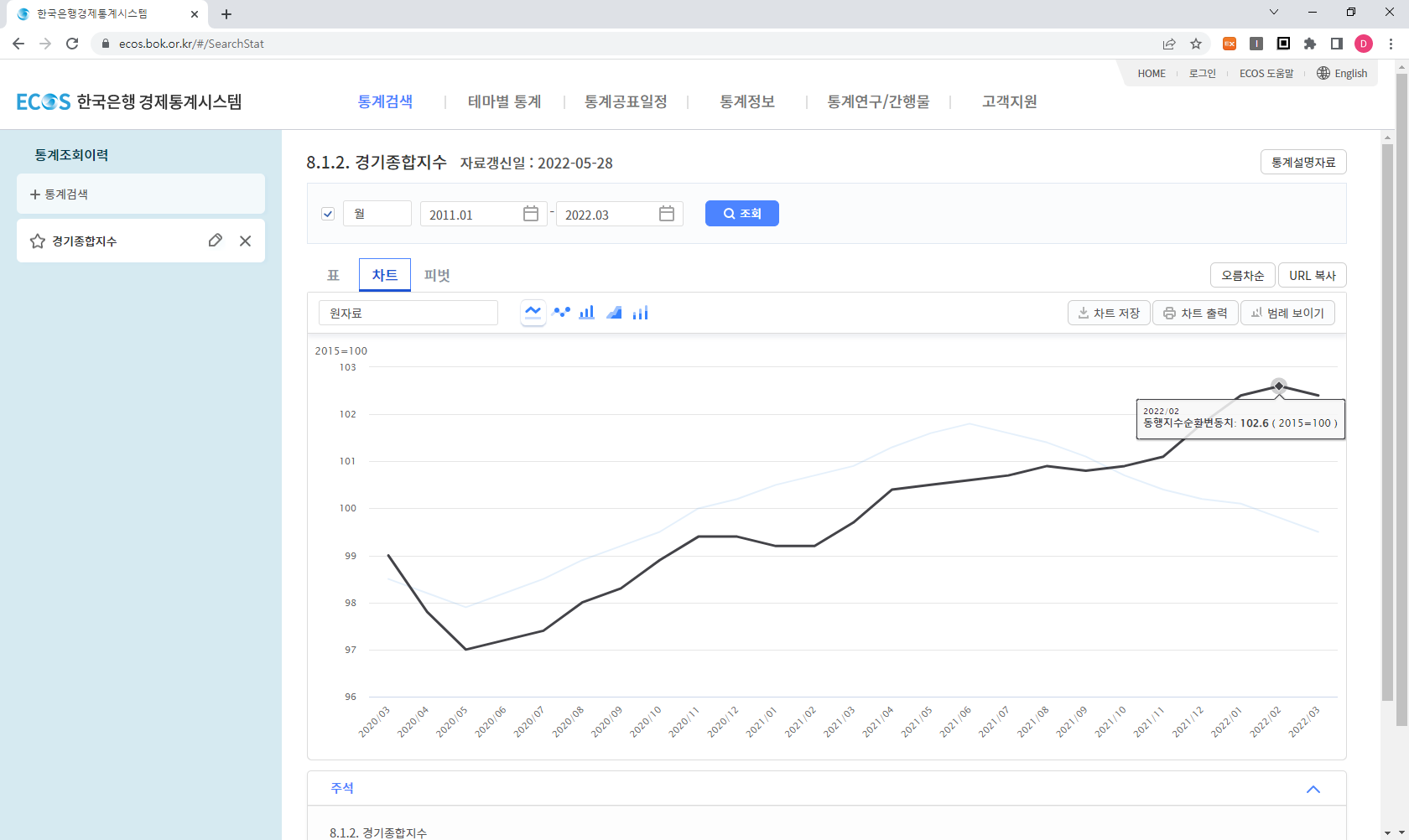
Task: Open the tab search chevron in Chrome
Action: 1274,12
